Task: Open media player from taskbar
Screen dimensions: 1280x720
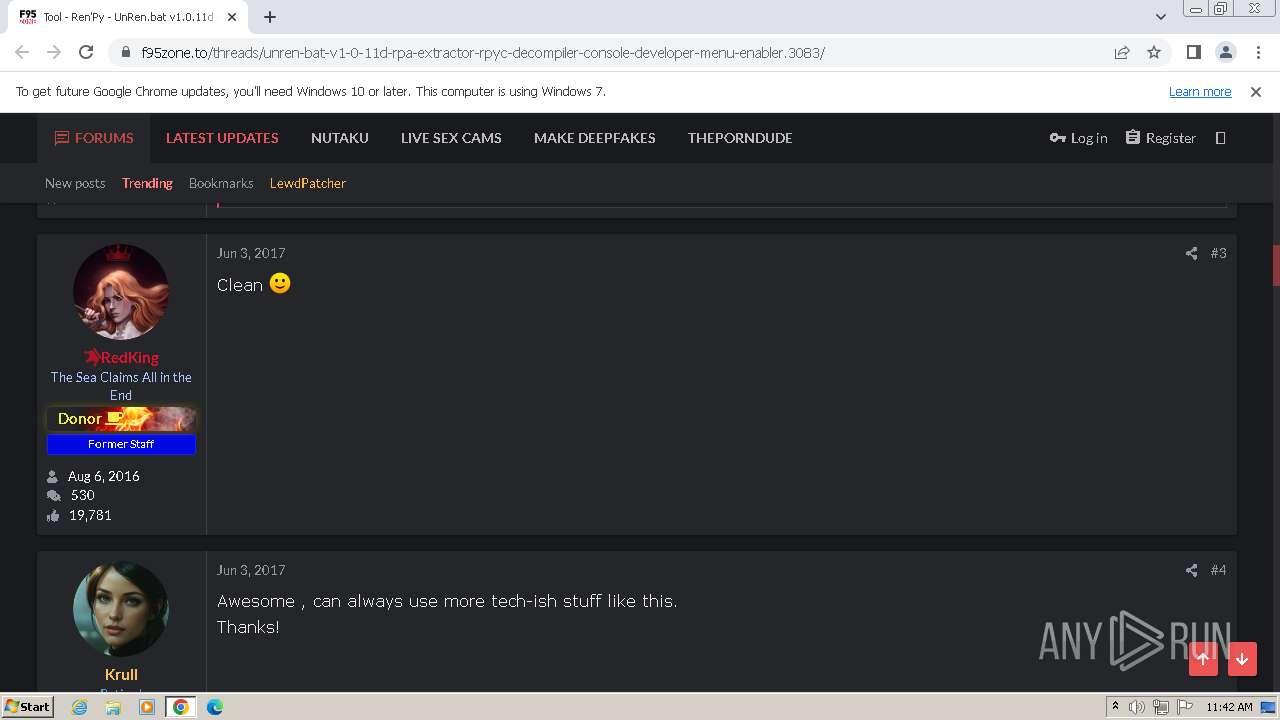Action: pos(147,707)
